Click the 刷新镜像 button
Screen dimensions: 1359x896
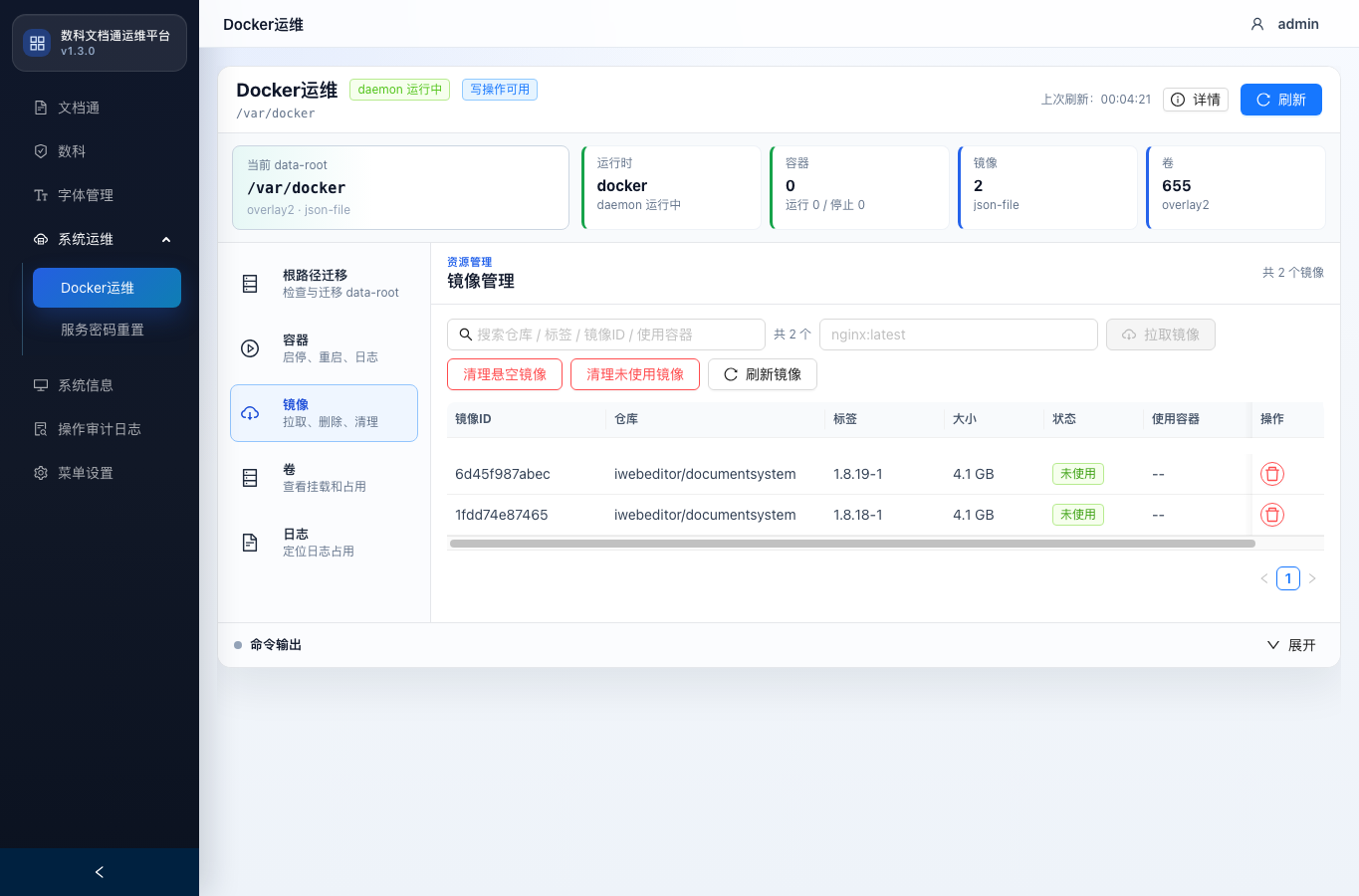point(763,374)
